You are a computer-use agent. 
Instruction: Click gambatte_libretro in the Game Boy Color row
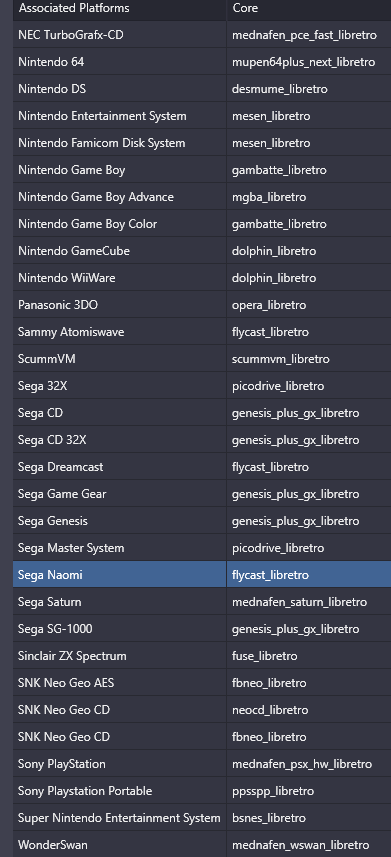(309, 224)
